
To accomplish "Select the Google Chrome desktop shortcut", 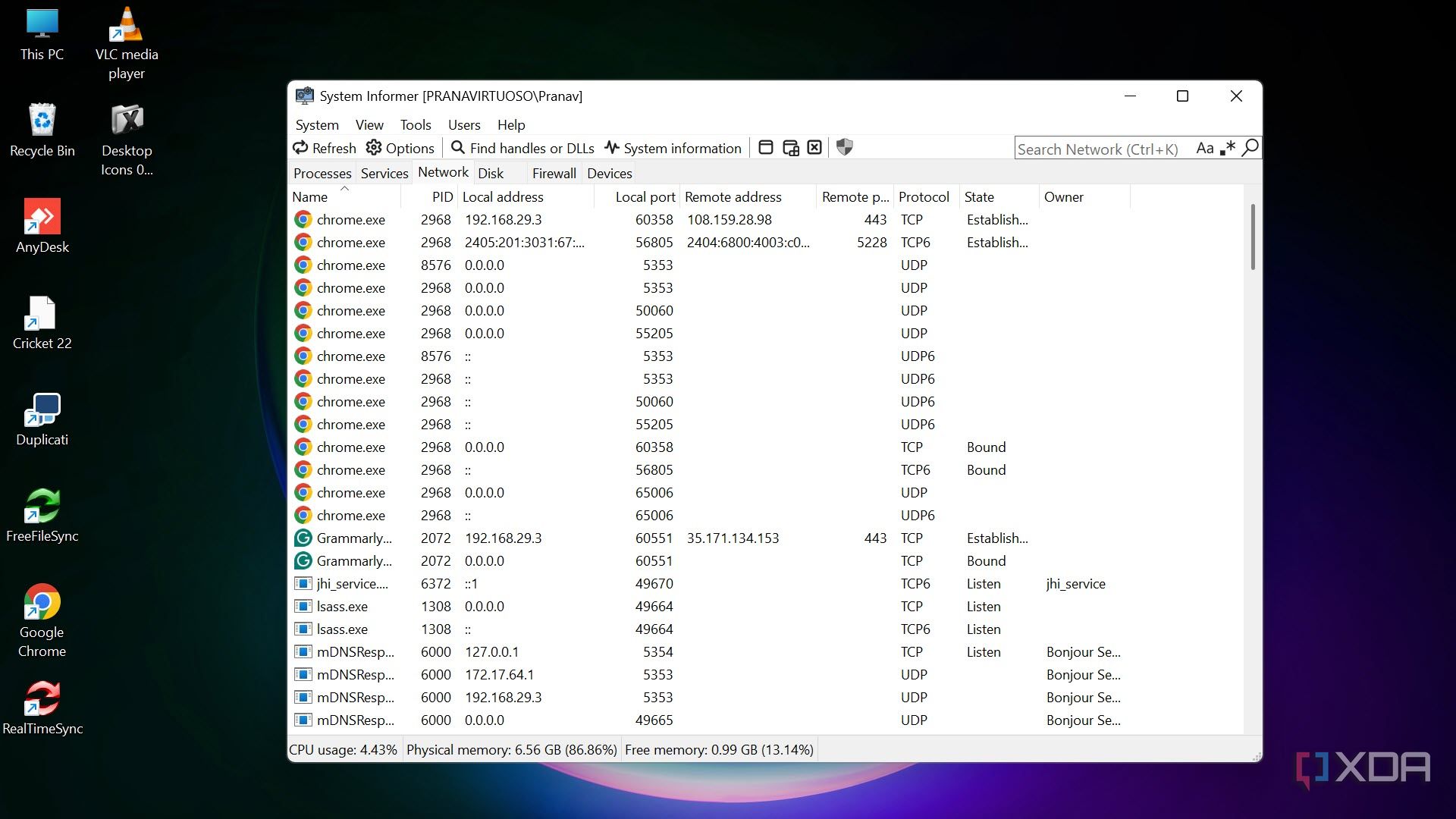I will (42, 620).
